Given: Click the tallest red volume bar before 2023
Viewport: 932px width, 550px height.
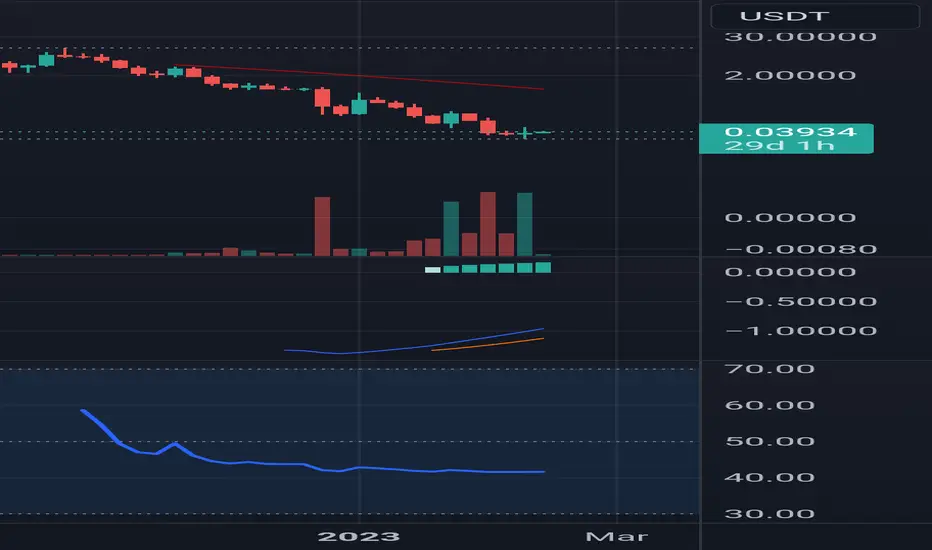Looking at the screenshot, I should click(322, 227).
